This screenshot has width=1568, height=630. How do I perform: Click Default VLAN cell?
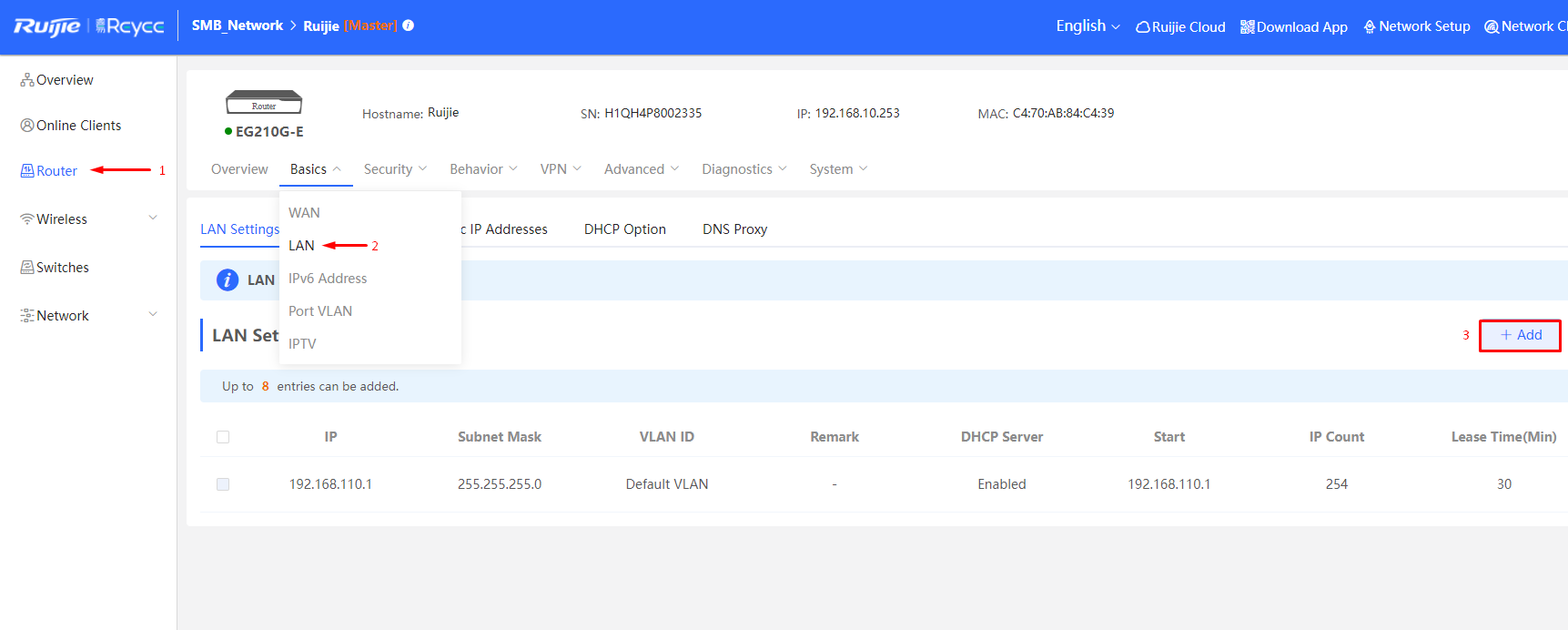(x=667, y=484)
